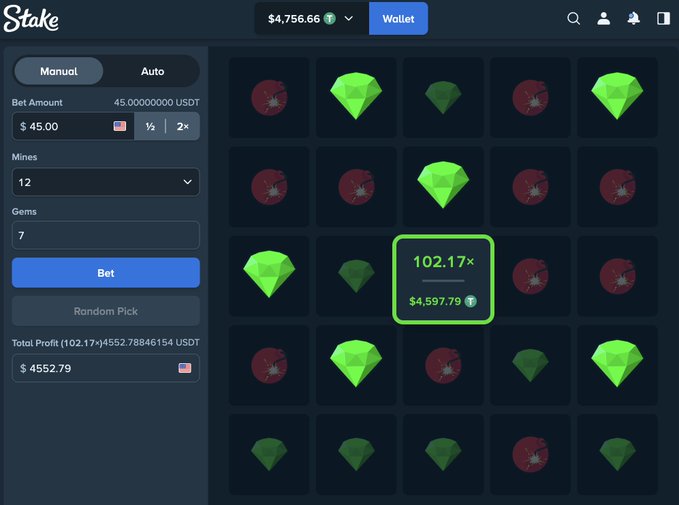This screenshot has height=505, width=679.
Task: Click the $4,597.79 payout in the win popup
Action: pos(435,301)
